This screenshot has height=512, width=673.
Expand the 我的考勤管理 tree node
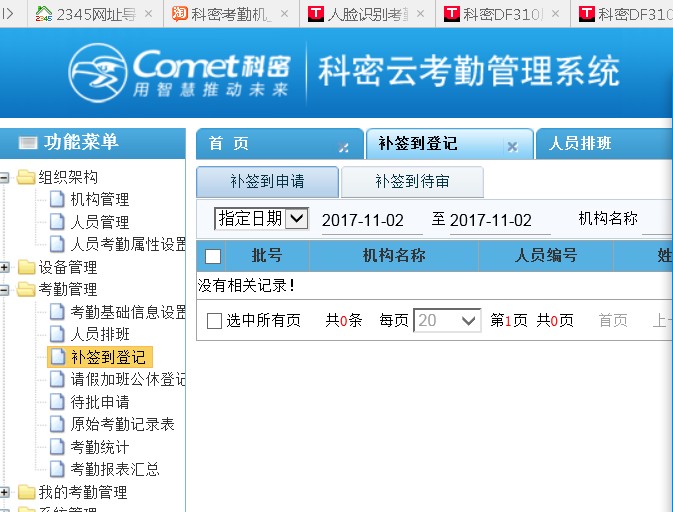(4, 492)
